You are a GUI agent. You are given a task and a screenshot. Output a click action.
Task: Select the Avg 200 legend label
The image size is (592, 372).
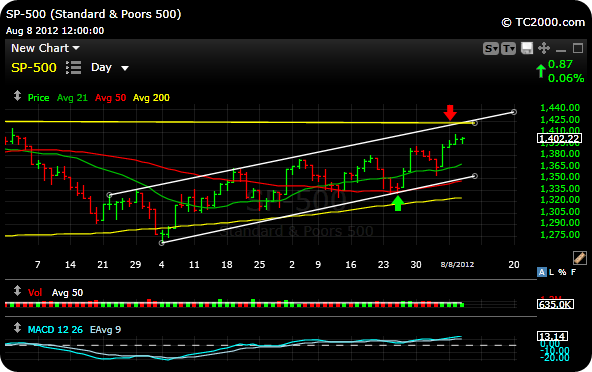tap(151, 98)
